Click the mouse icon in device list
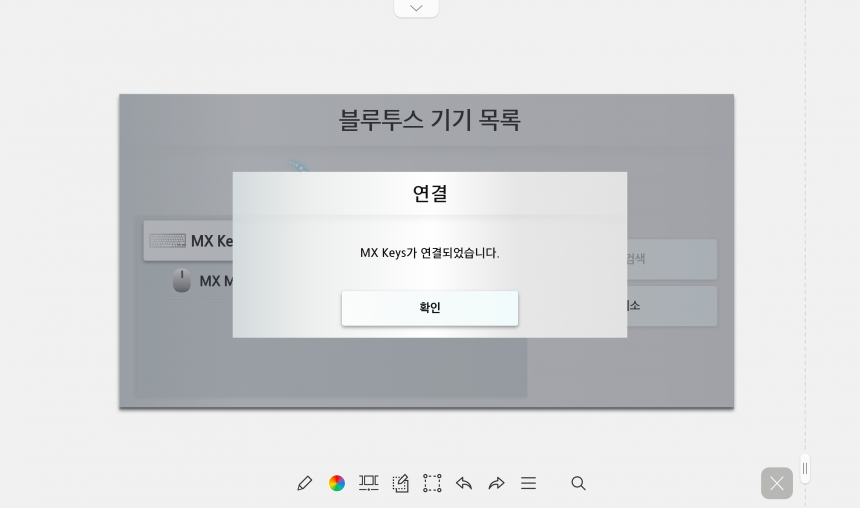Viewport: 860px width, 508px height. (182, 280)
